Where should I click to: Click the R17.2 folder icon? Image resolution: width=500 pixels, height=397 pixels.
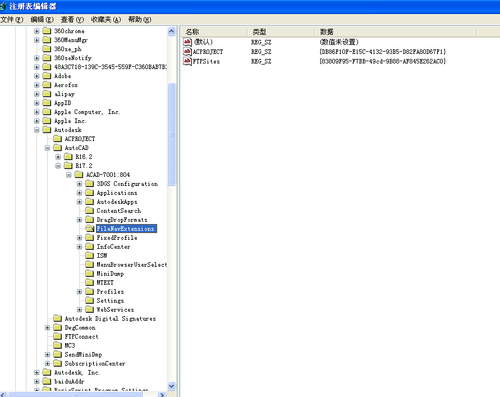68,166
